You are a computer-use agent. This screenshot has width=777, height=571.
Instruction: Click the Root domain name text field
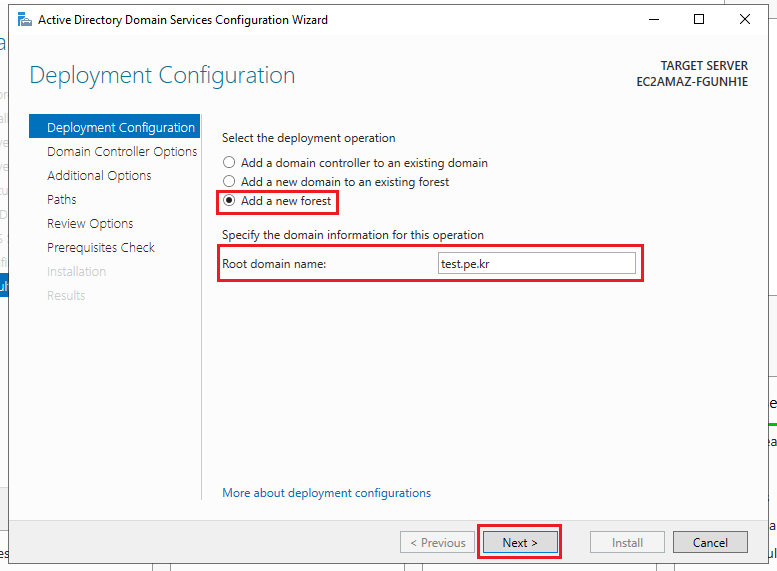[x=537, y=263]
